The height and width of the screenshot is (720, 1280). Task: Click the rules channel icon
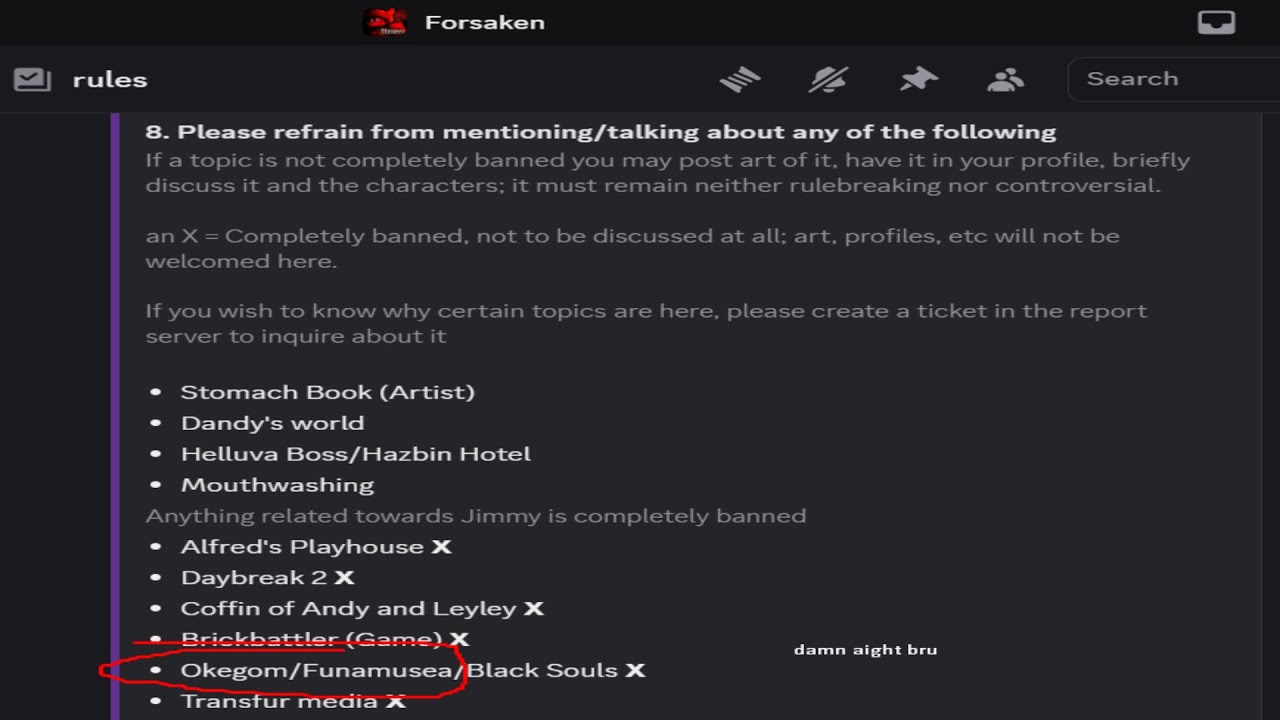pos(32,80)
